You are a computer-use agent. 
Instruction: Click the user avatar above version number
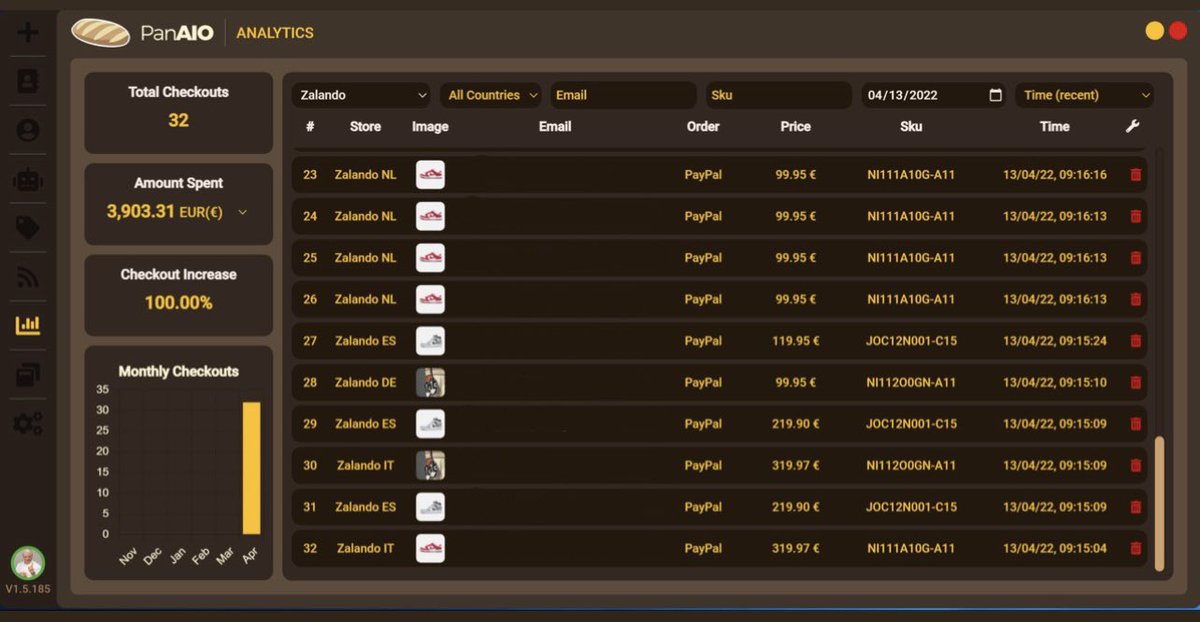coord(28,563)
